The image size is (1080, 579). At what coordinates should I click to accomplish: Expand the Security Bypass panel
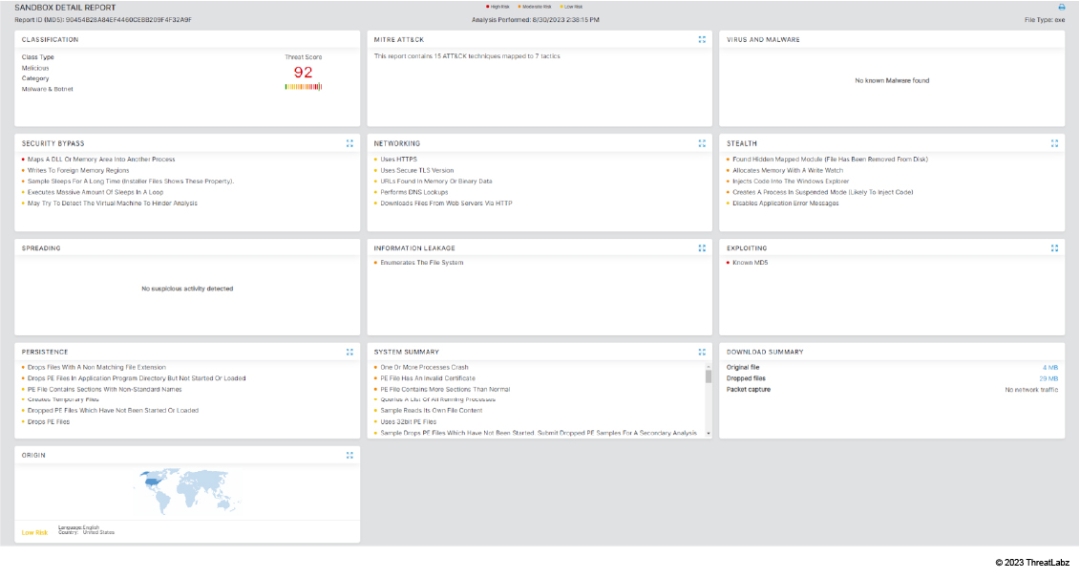349,143
